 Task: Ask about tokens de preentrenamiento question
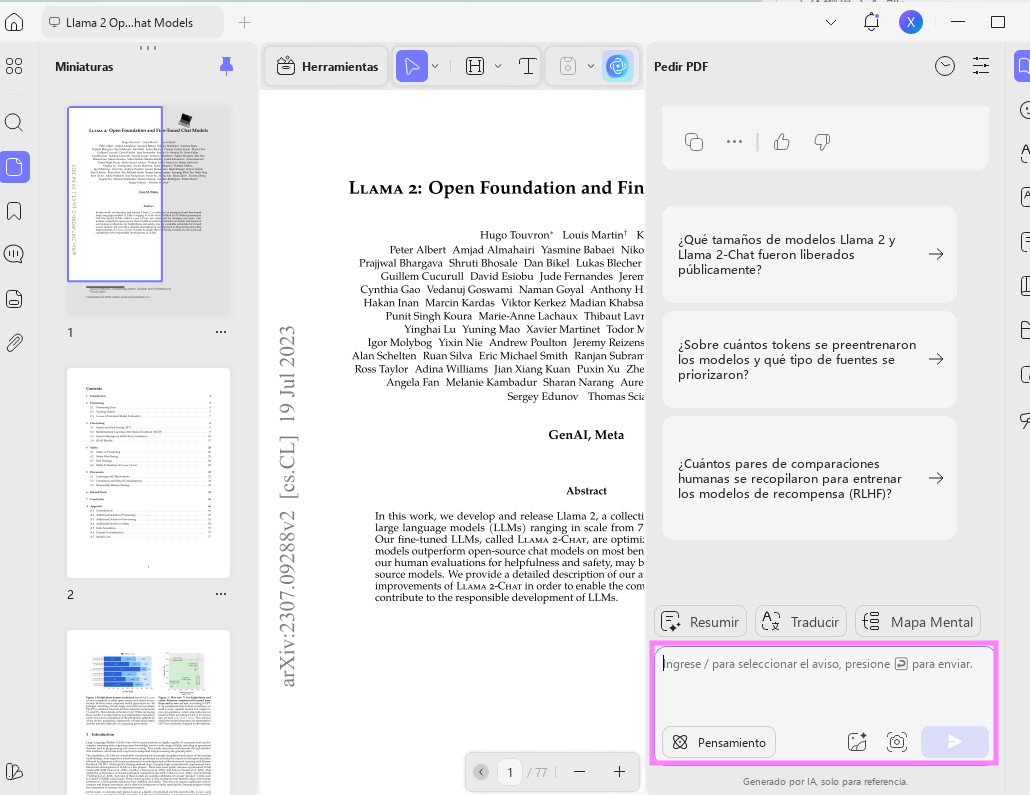pyautogui.click(x=809, y=359)
